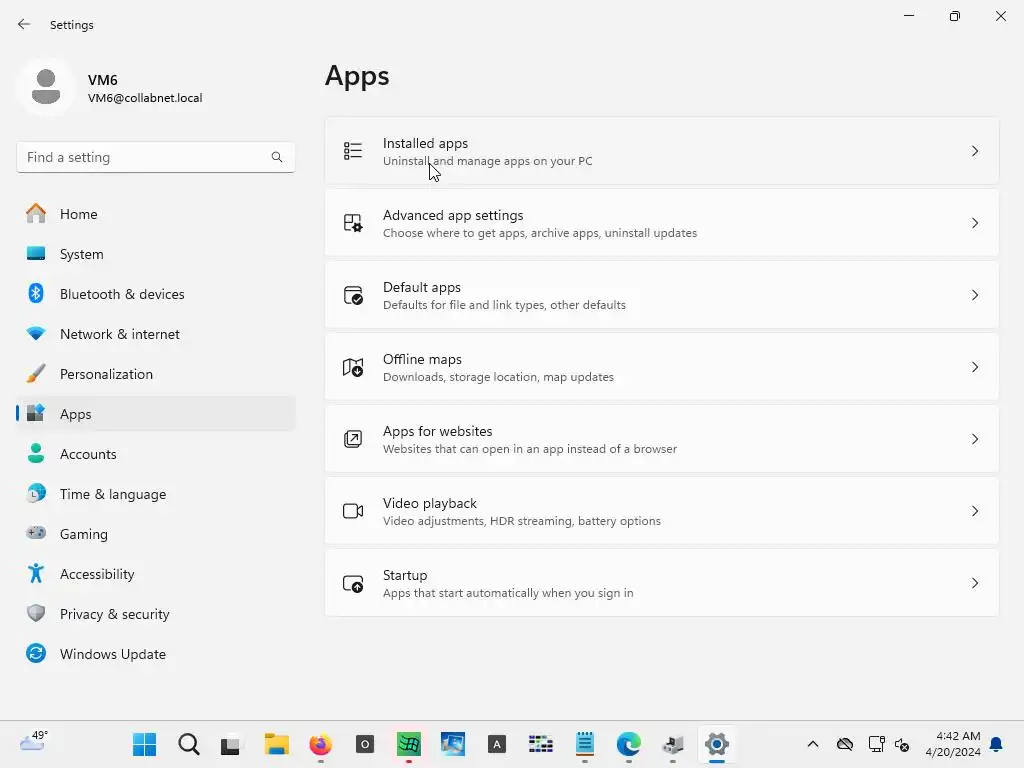Click the Video playback camera icon
Screen dimensions: 1024x768
tap(353, 511)
